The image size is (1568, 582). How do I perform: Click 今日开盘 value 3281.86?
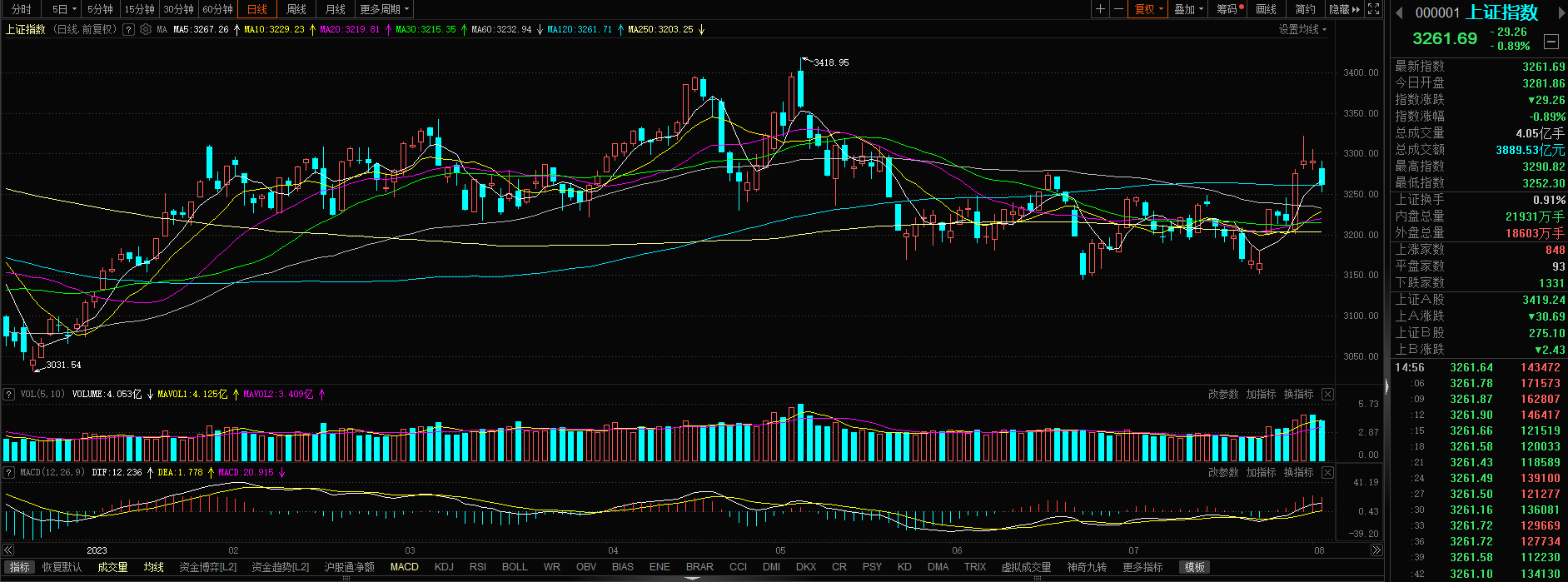coord(1544,83)
